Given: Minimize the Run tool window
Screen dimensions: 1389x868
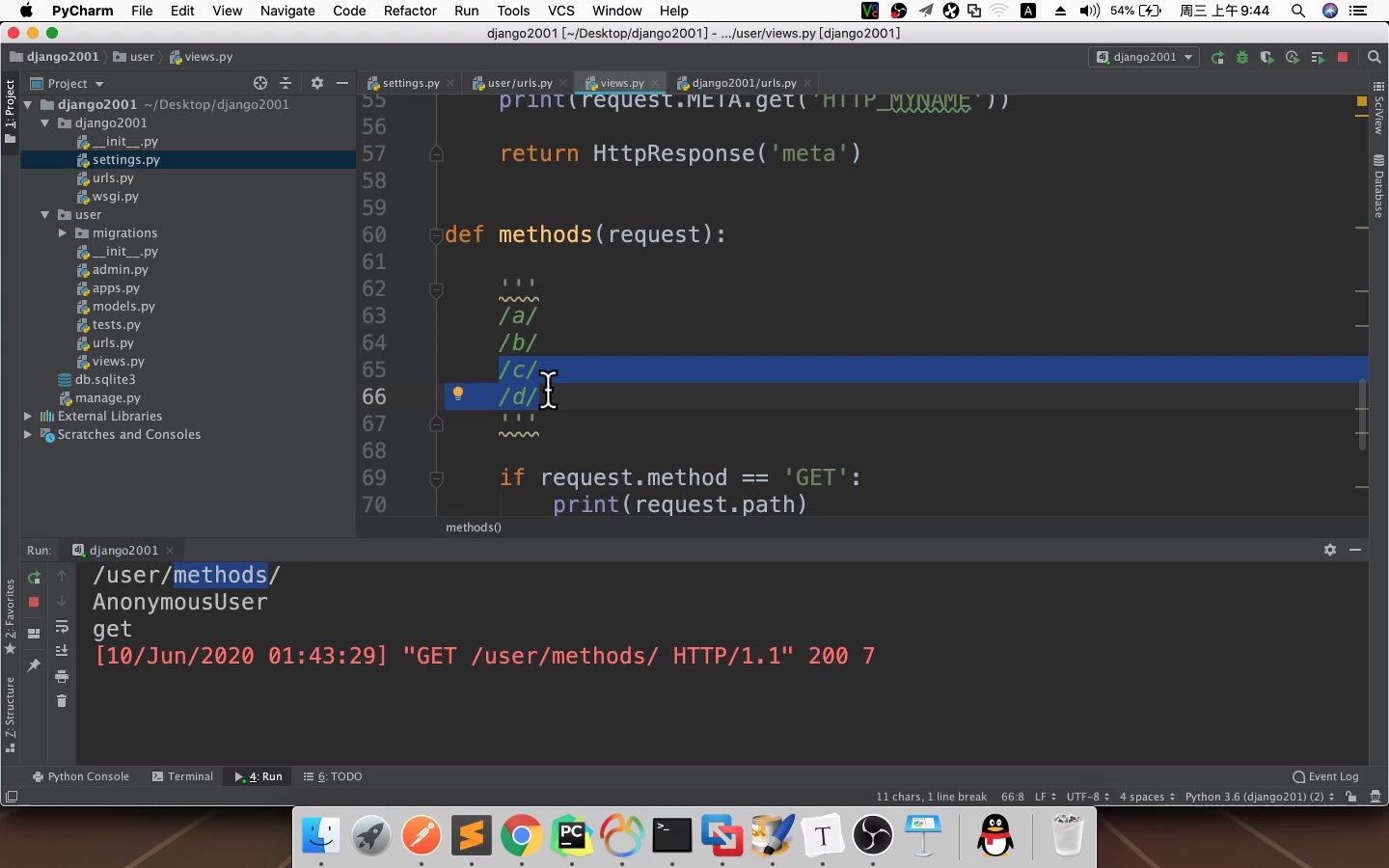Looking at the screenshot, I should pyautogui.click(x=1355, y=550).
